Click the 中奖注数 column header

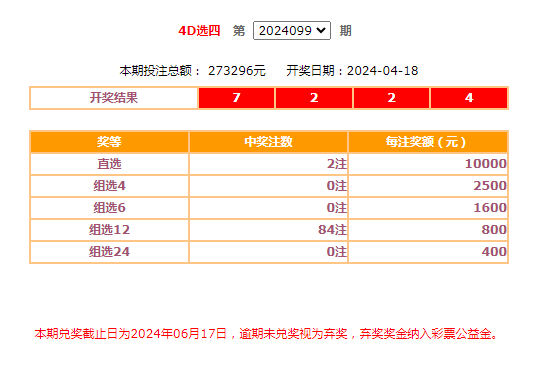[x=268, y=142]
